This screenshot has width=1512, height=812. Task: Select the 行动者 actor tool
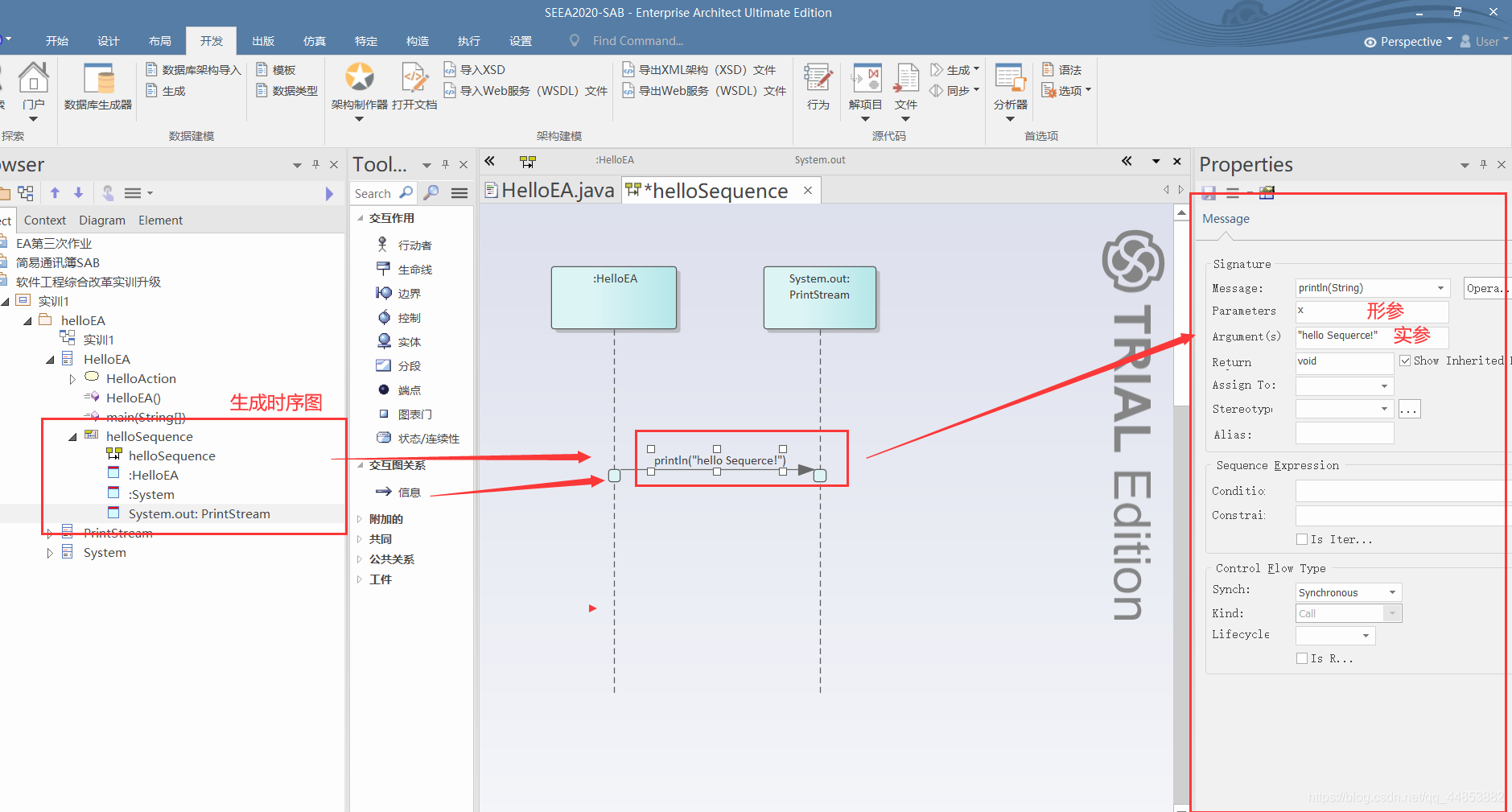click(x=406, y=245)
